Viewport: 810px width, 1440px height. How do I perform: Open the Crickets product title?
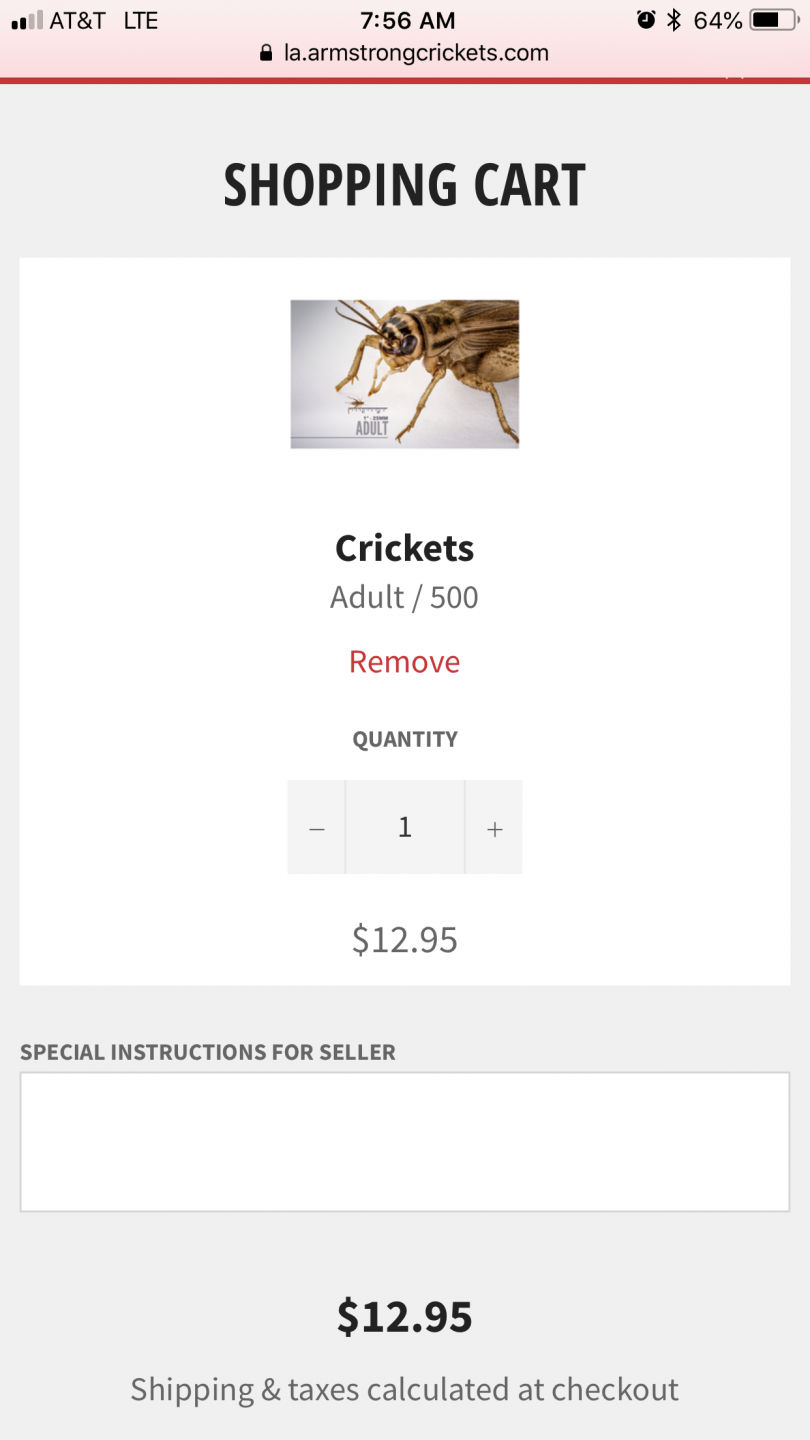(404, 548)
